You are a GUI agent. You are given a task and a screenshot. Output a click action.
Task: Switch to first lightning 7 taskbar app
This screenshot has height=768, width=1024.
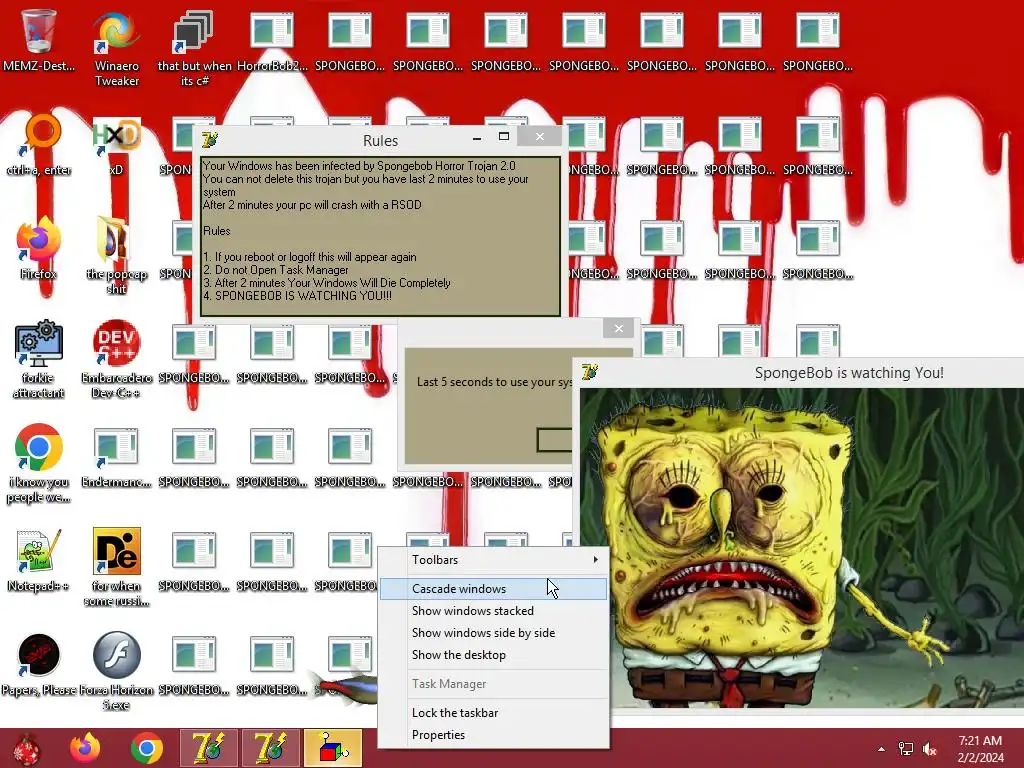[x=208, y=748]
